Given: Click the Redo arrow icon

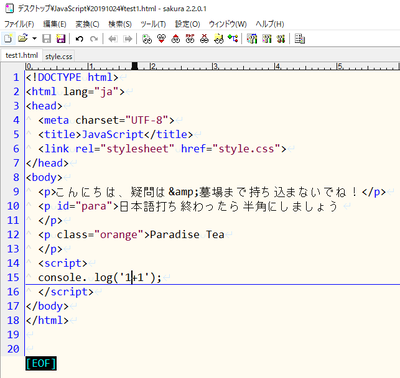Looking at the screenshot, I should (94, 39).
